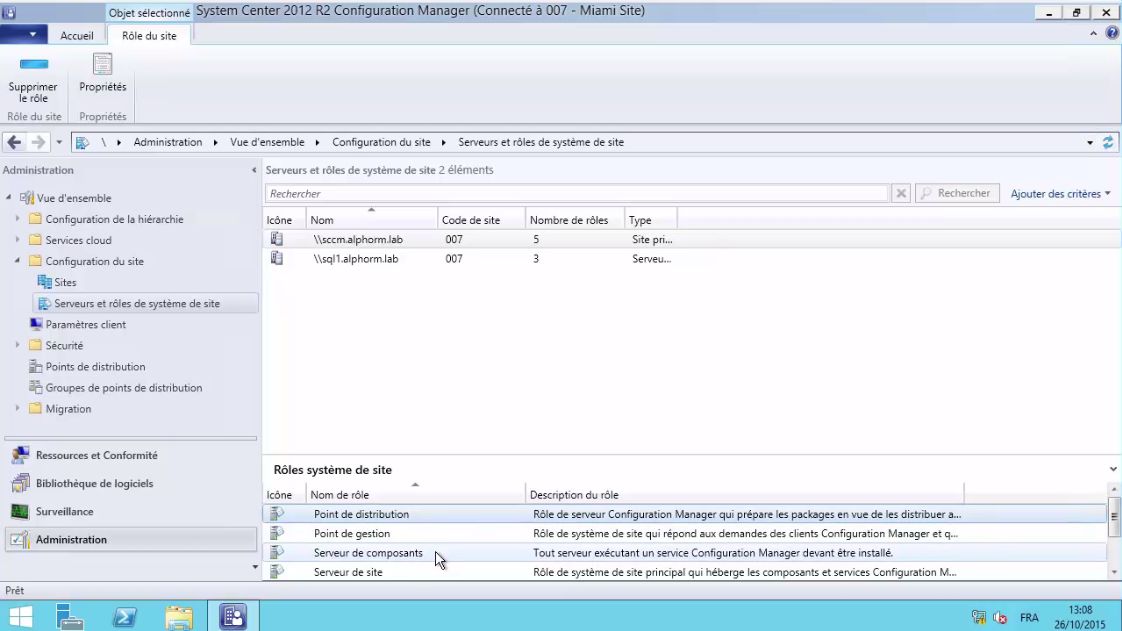This screenshot has height=631, width=1122.
Task: Open File Explorer from the taskbar
Action: (x=179, y=617)
